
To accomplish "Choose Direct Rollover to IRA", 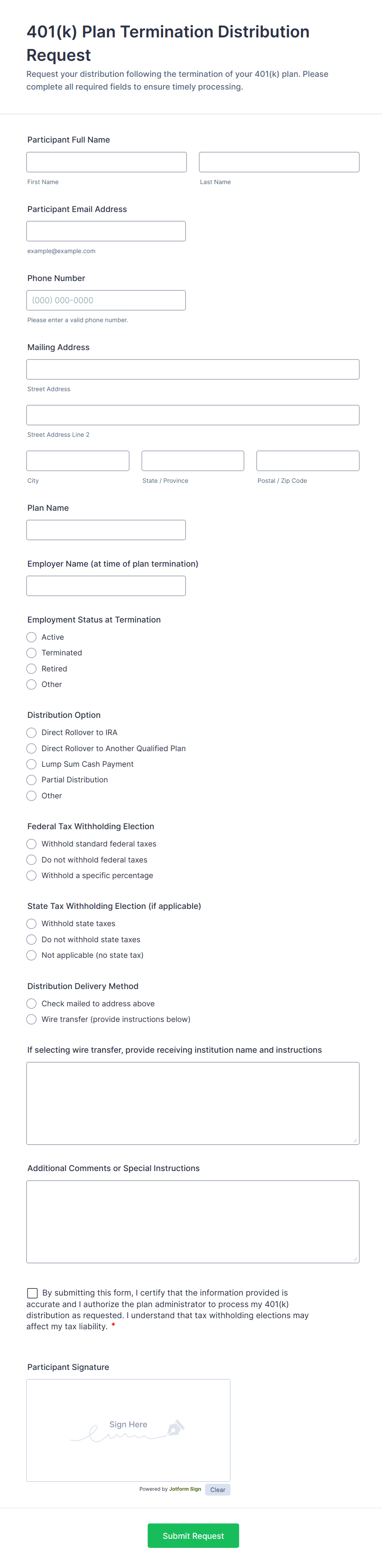I will pos(32,733).
